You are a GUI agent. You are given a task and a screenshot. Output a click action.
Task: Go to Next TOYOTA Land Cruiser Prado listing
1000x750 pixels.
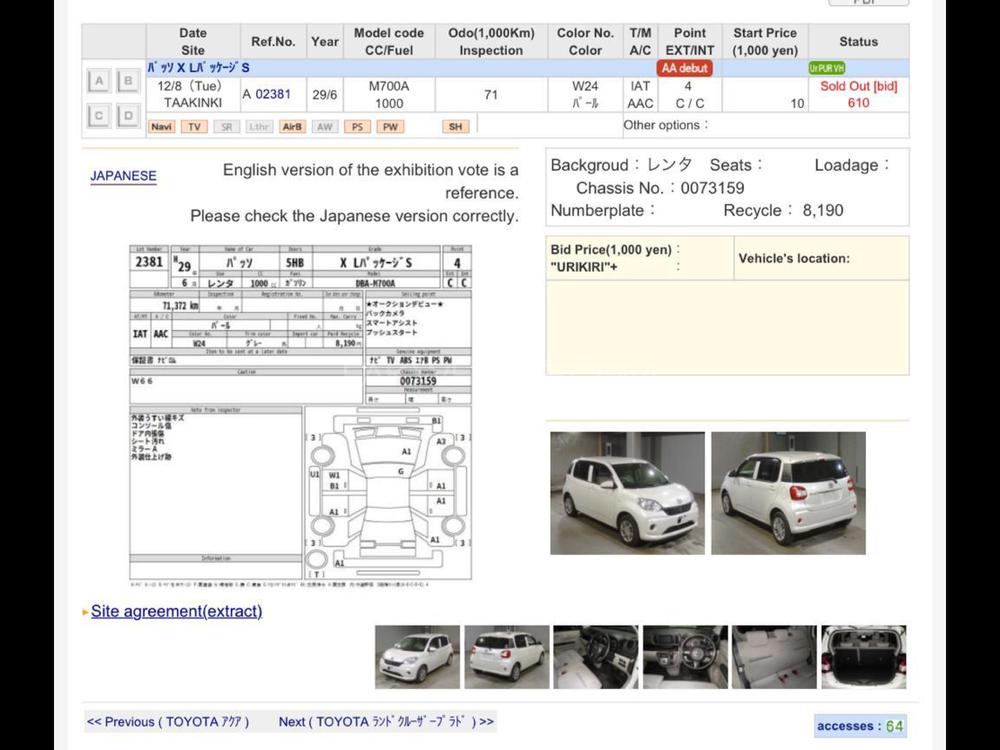pos(386,722)
